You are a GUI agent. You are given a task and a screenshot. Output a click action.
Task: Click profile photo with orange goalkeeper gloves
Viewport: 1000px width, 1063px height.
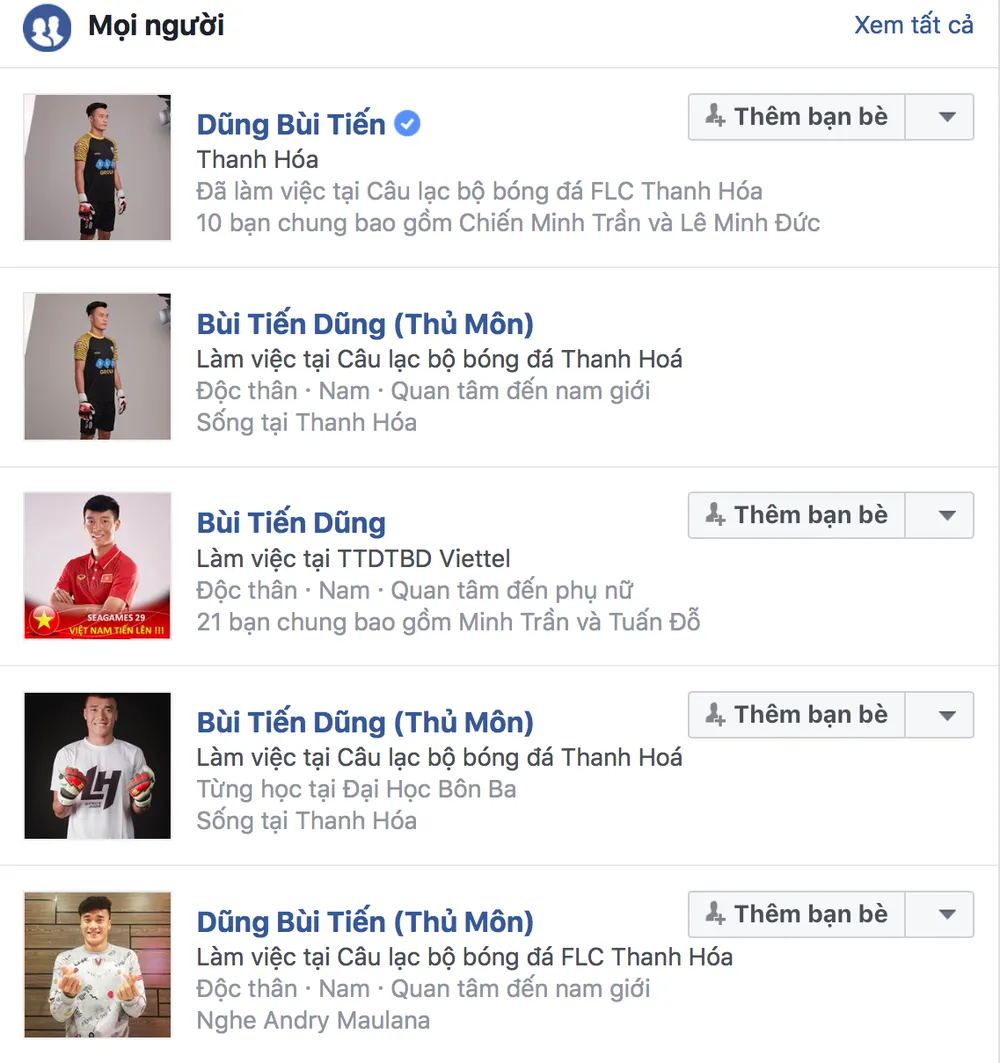pos(98,765)
